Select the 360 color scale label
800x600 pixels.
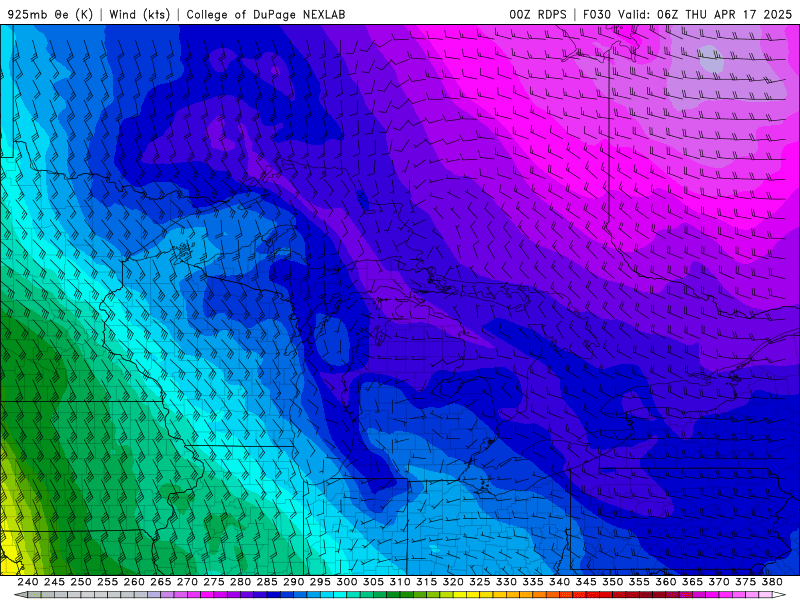(x=666, y=582)
